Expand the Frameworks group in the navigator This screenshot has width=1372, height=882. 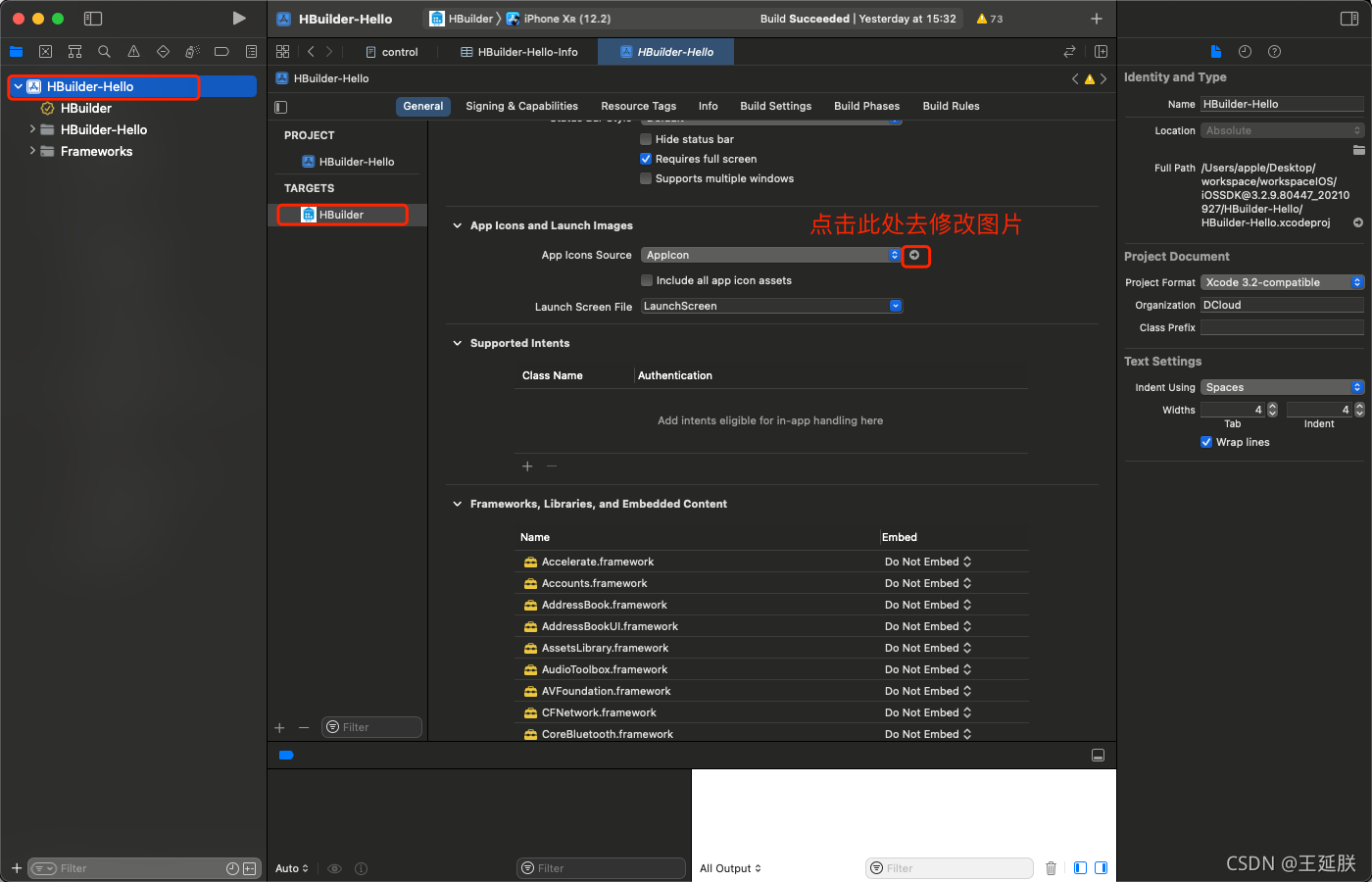(x=32, y=151)
